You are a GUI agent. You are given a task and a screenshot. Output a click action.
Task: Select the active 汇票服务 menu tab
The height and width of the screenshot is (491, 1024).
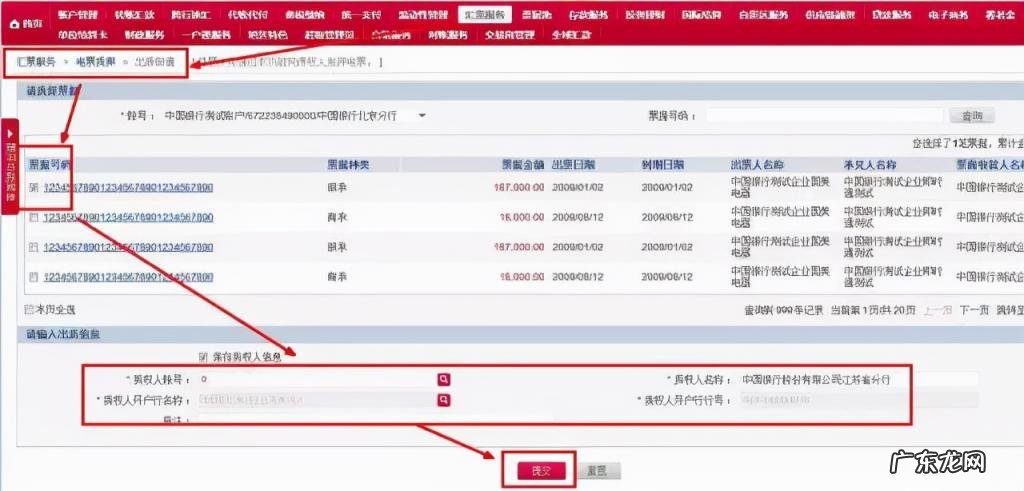tap(485, 15)
